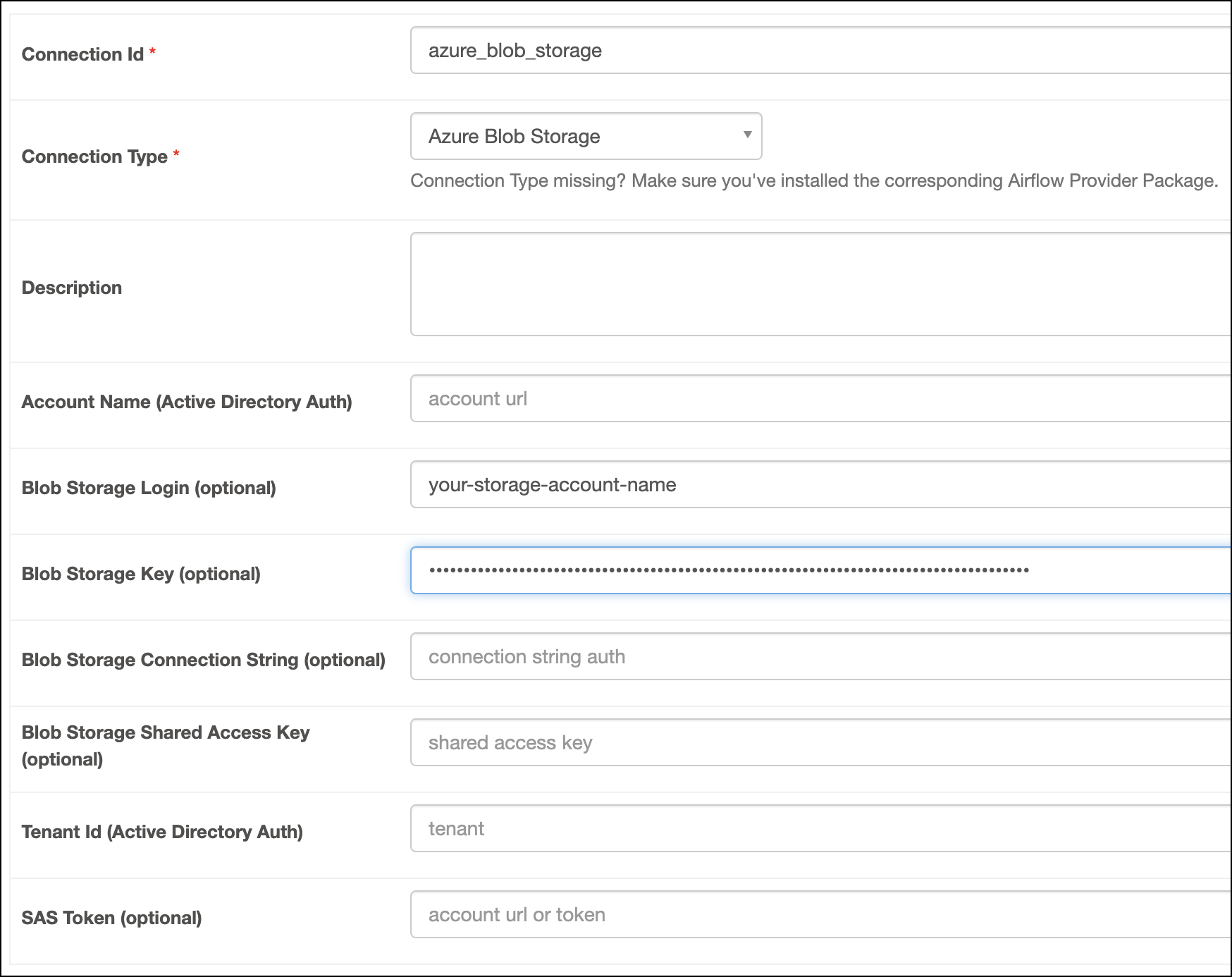Select Azure Blob Storage from the connection type selector
Viewport: 1232px width, 977px height.
[x=585, y=136]
